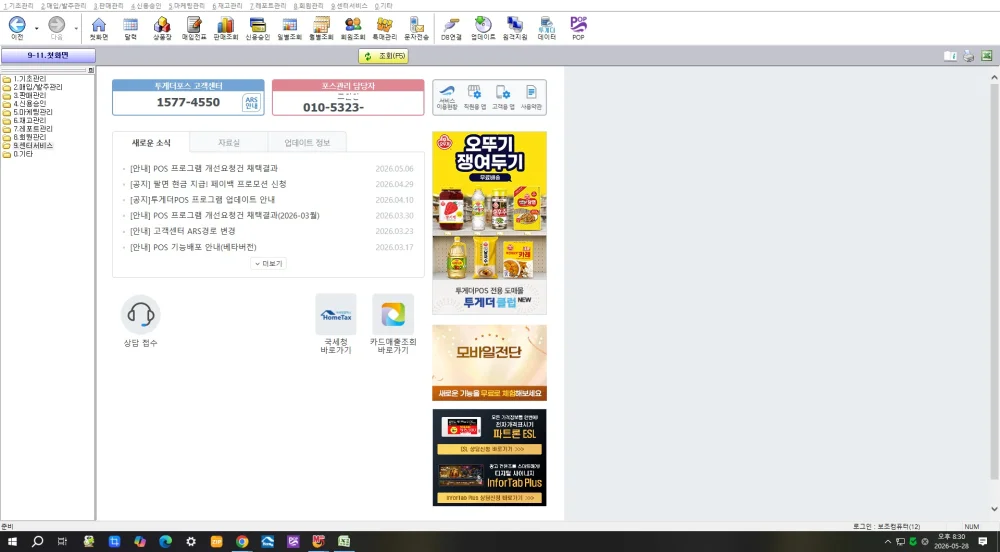Open notice 팔면 현금 지급! 페이백 프로모션 신청
Screen dimensions: 1000x552
point(208,184)
